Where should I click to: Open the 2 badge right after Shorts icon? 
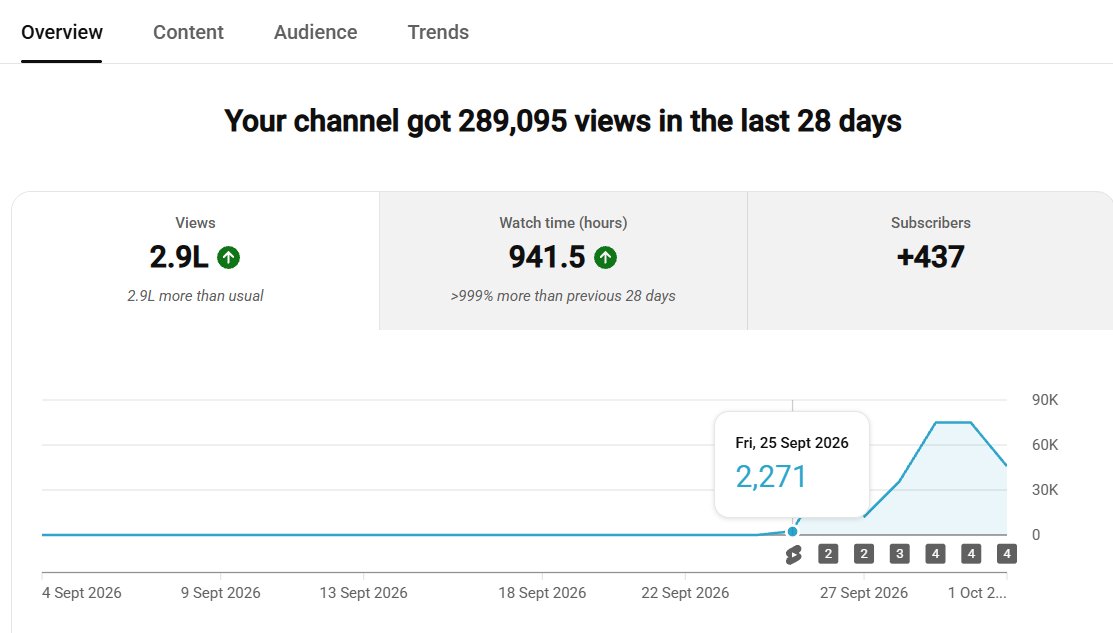(x=828, y=554)
